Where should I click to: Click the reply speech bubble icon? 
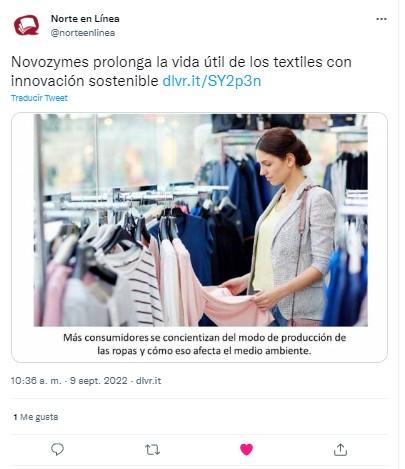pyautogui.click(x=57, y=449)
